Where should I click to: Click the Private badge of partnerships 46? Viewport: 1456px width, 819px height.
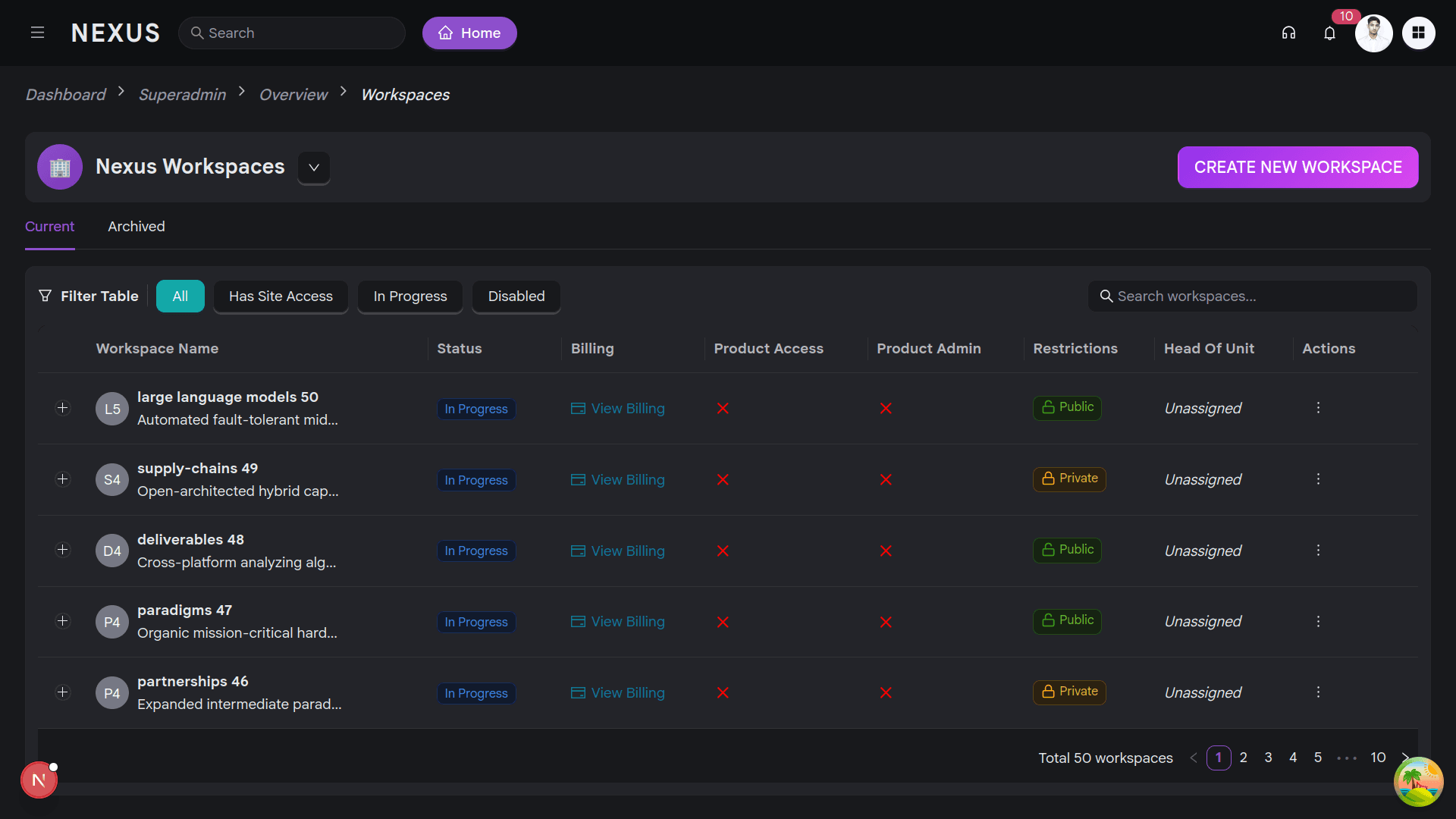pyautogui.click(x=1069, y=692)
